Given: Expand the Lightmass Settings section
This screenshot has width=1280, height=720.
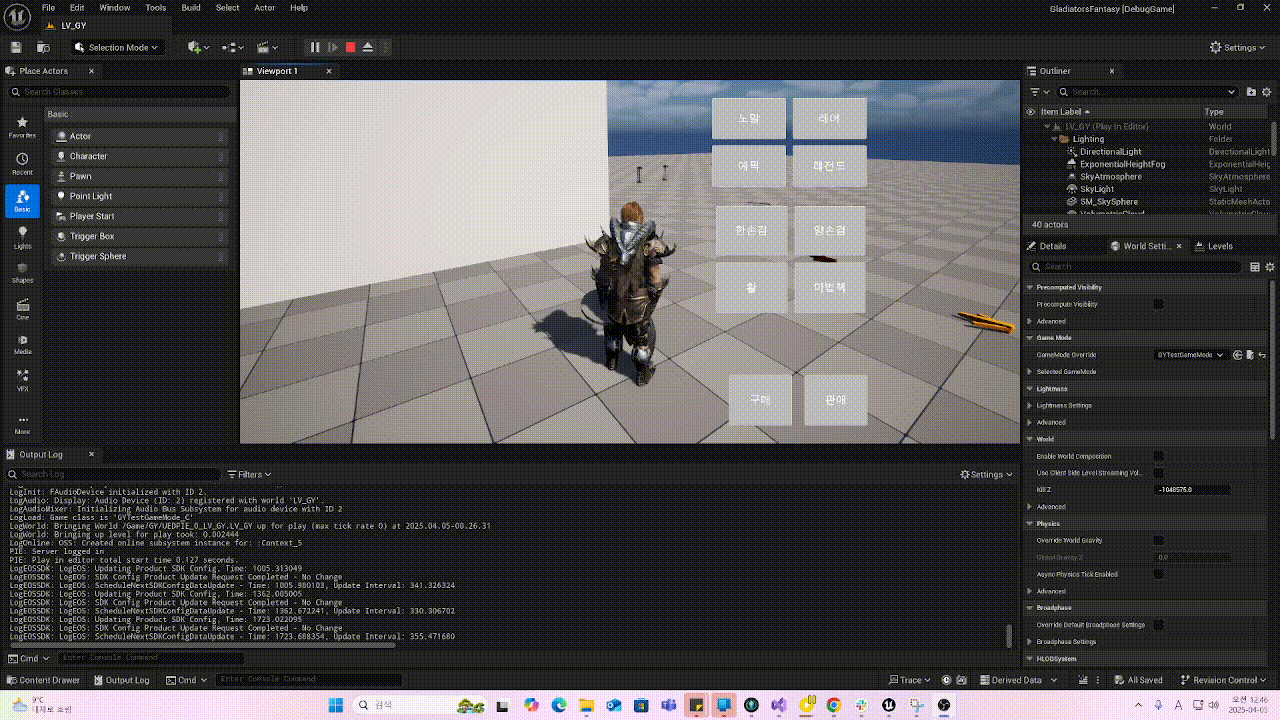Looking at the screenshot, I should click(x=1031, y=405).
